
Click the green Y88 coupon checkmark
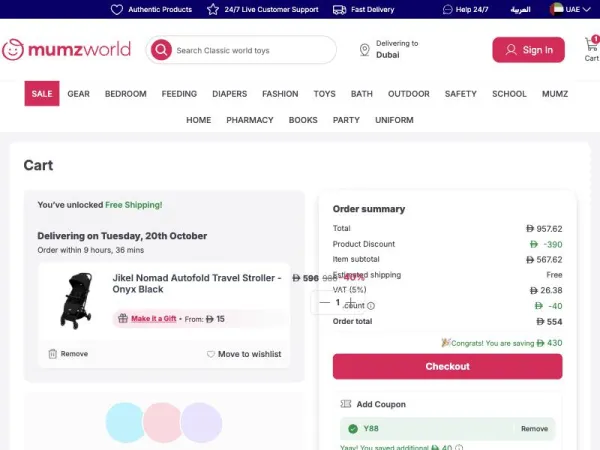[353, 429]
